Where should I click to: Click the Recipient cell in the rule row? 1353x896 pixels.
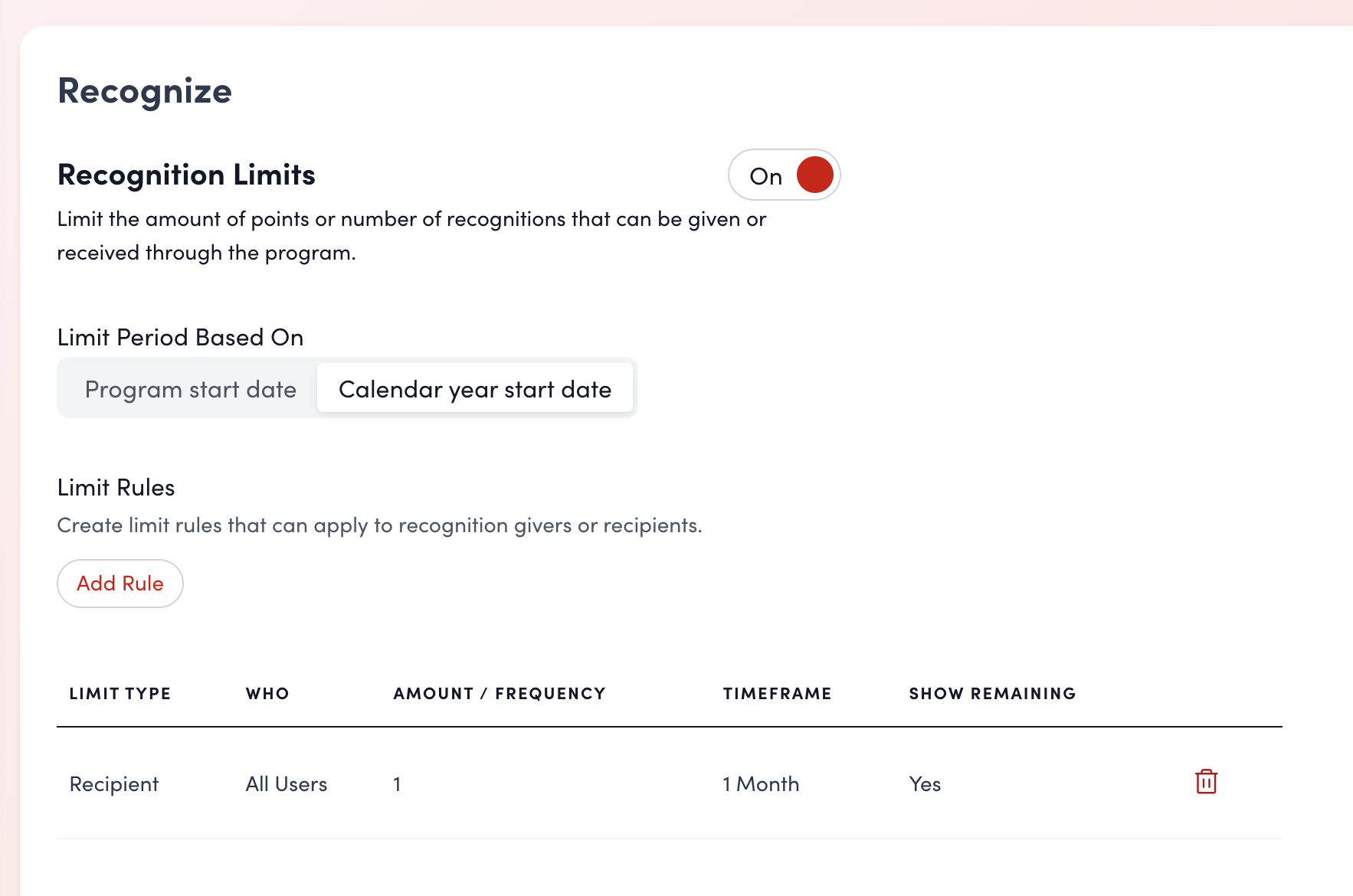114,784
